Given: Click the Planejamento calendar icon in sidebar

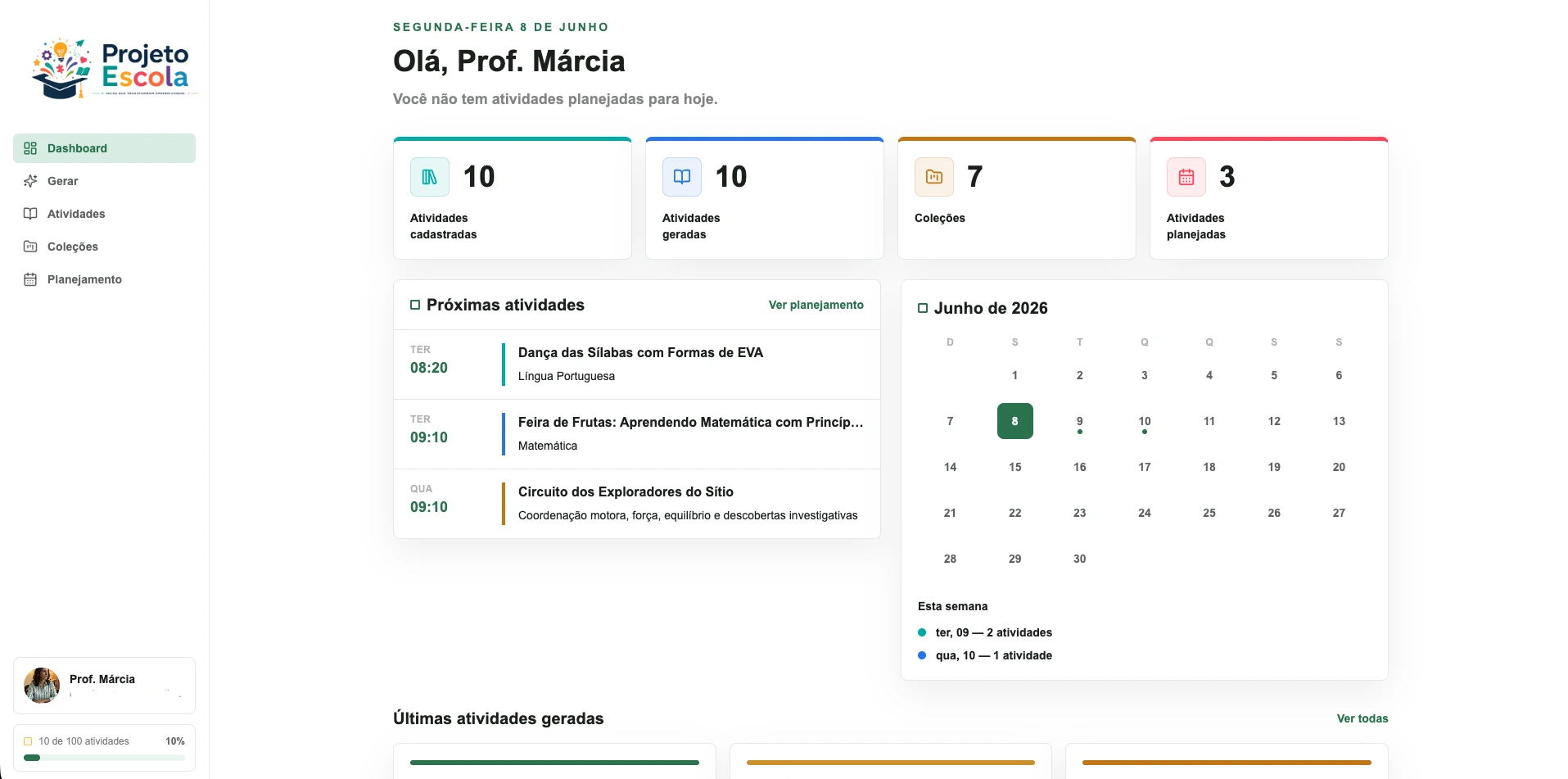Looking at the screenshot, I should [x=30, y=279].
